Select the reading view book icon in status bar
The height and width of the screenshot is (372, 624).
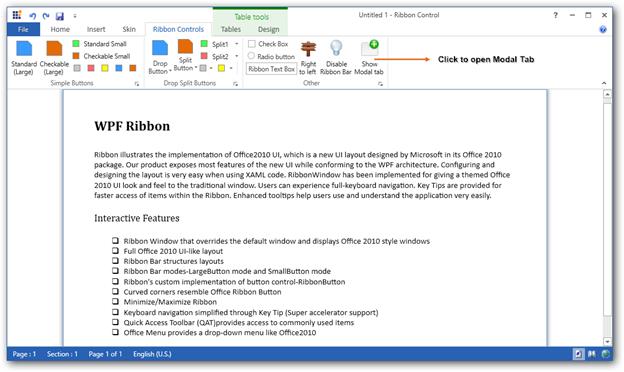(592, 354)
